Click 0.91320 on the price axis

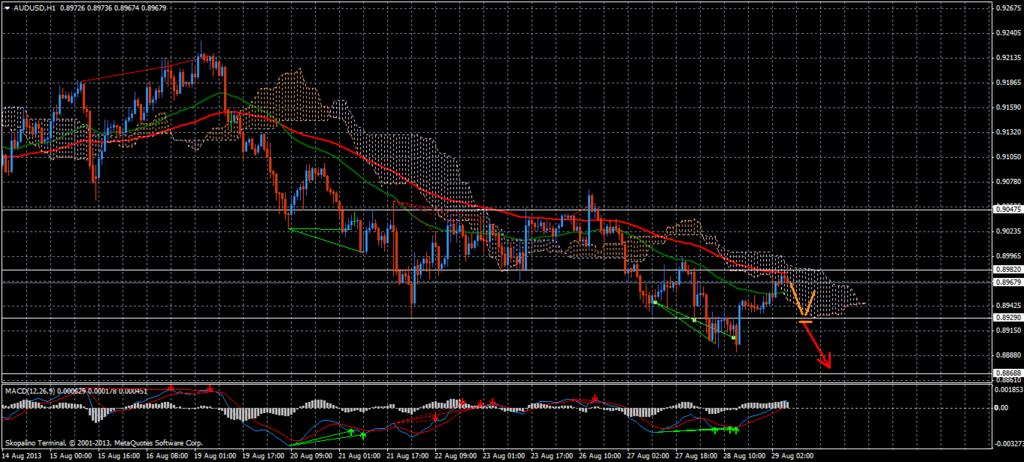pos(1007,132)
